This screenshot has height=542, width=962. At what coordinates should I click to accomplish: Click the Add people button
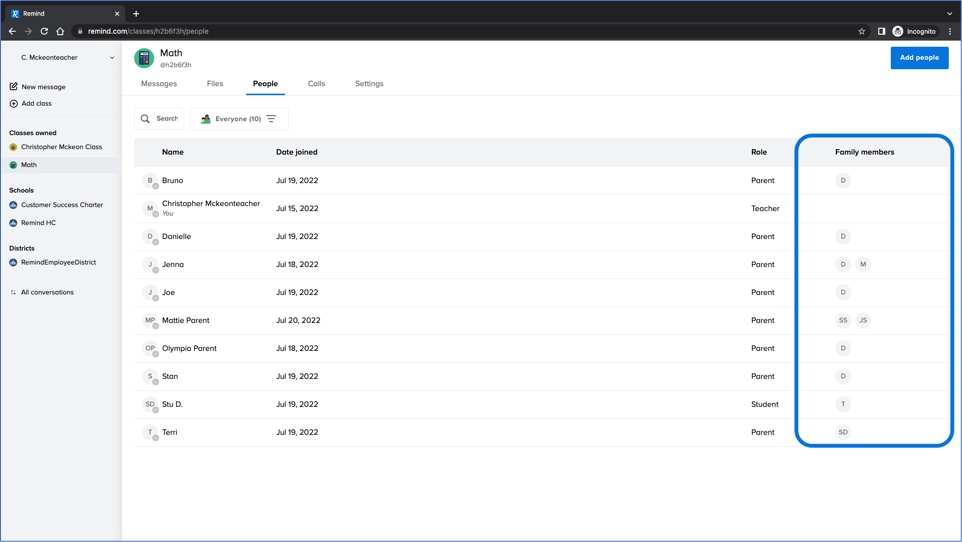click(x=919, y=58)
